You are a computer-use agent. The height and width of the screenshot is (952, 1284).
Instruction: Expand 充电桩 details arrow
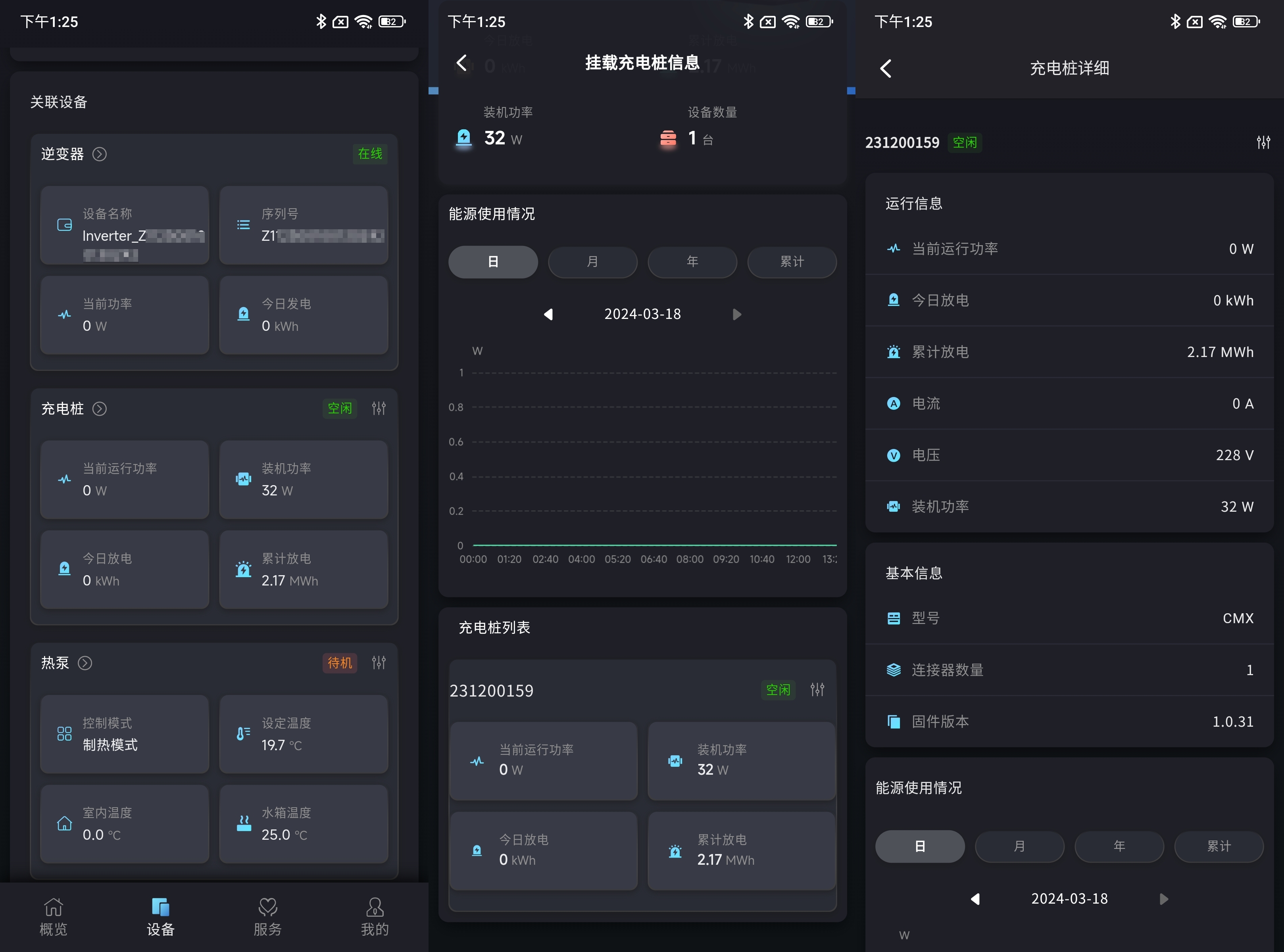pos(100,409)
